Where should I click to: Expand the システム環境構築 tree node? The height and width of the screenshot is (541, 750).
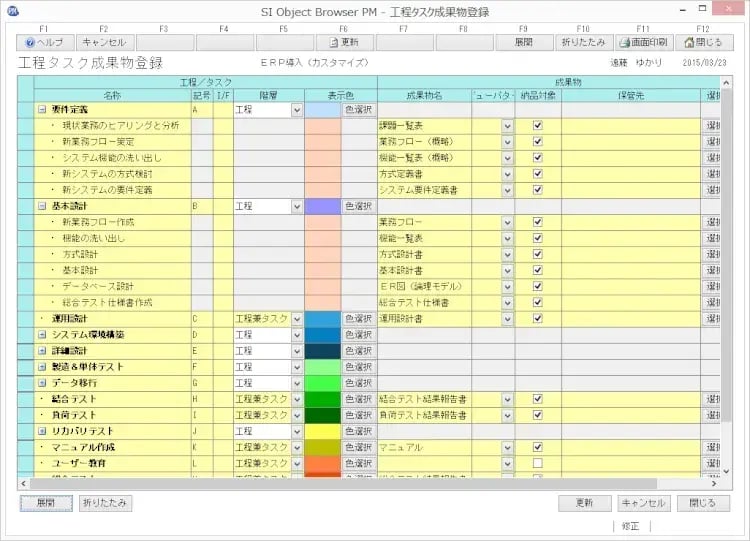pyautogui.click(x=42, y=334)
